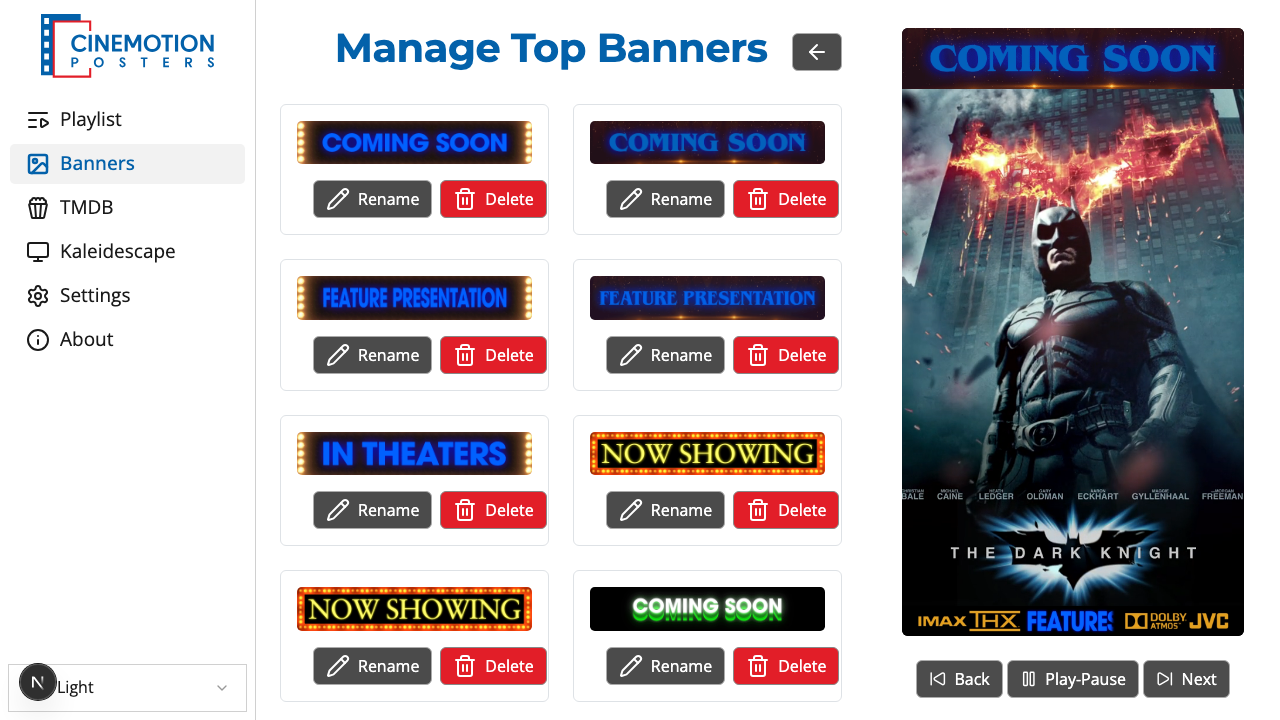
Task: Delete the dark serif Feature Presentation banner
Action: [786, 355]
